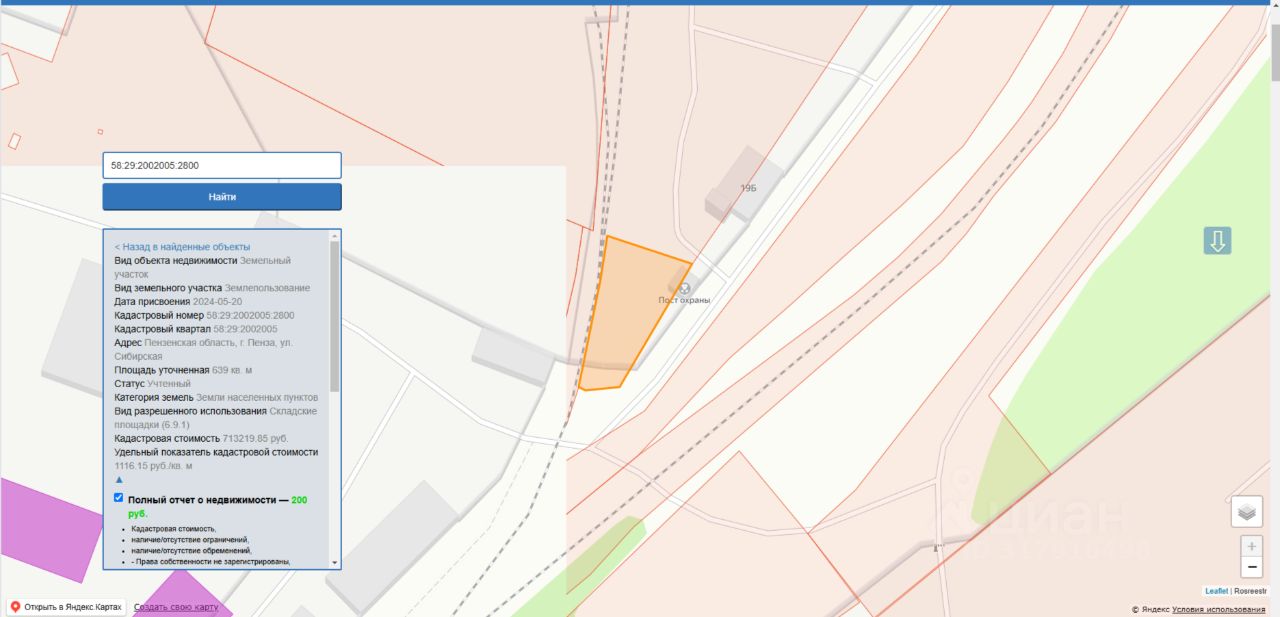Click the red Yandex Maps pin icon
1280x617 pixels.
pos(15,607)
